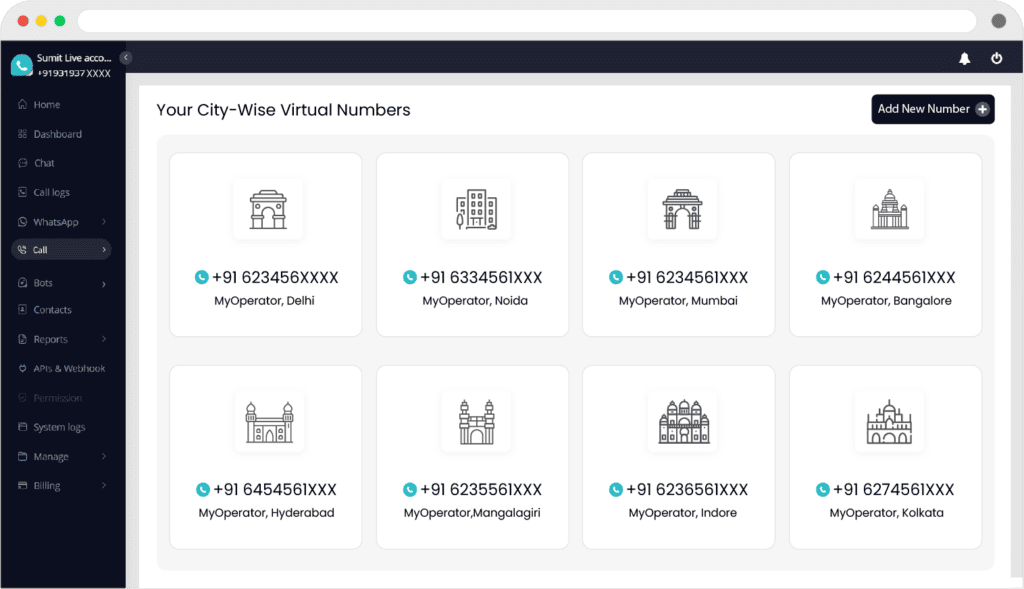
Task: Click the Billing card icon
Action: point(22,485)
